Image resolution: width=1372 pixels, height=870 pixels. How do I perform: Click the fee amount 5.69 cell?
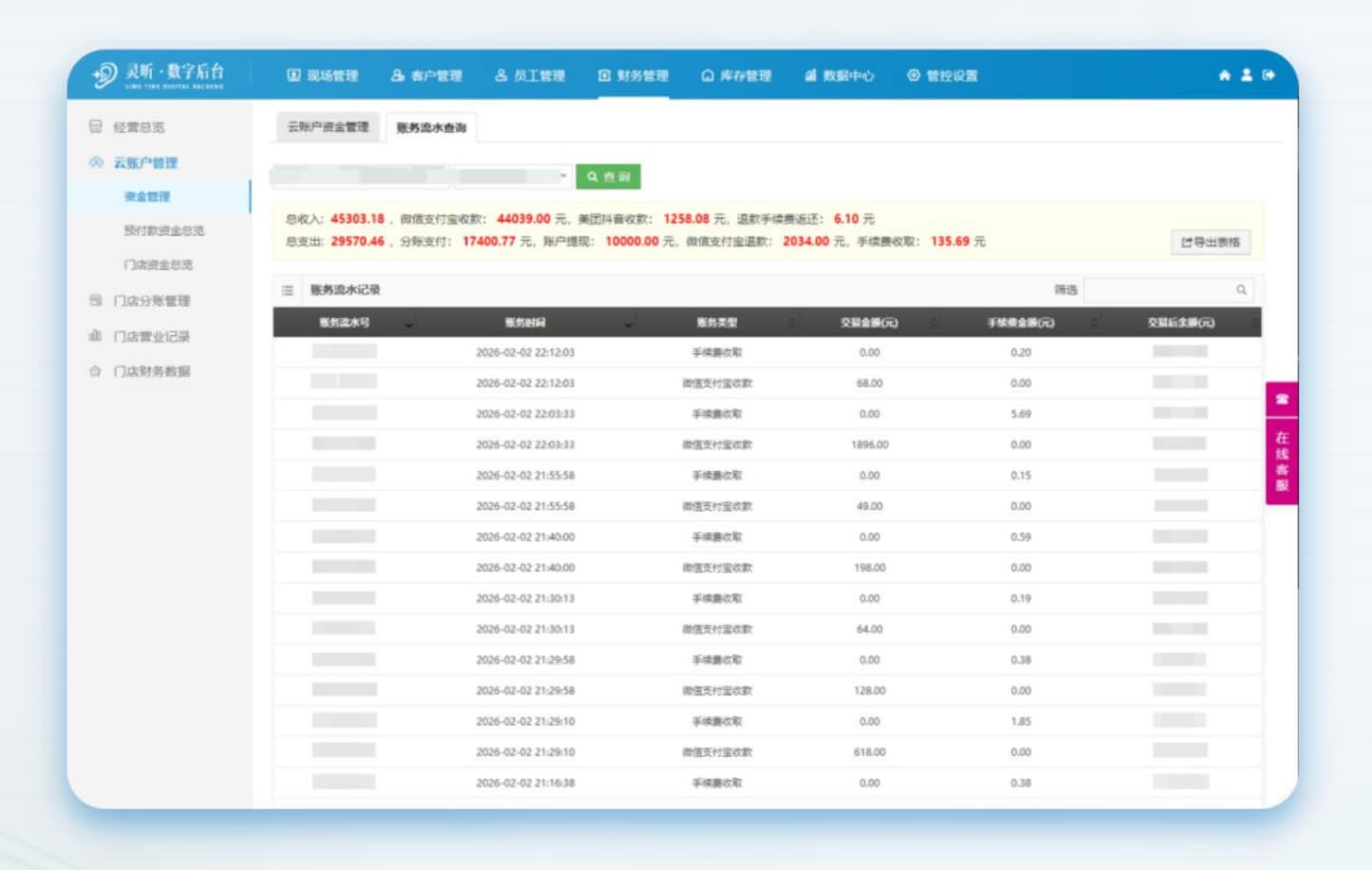click(1021, 414)
